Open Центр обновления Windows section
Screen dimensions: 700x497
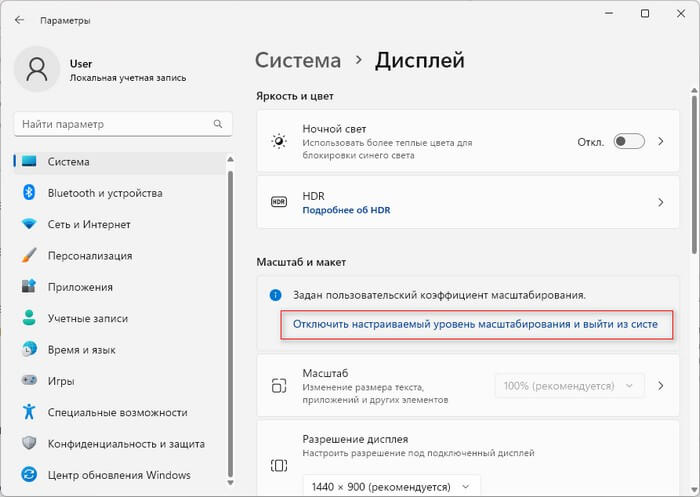[120, 475]
